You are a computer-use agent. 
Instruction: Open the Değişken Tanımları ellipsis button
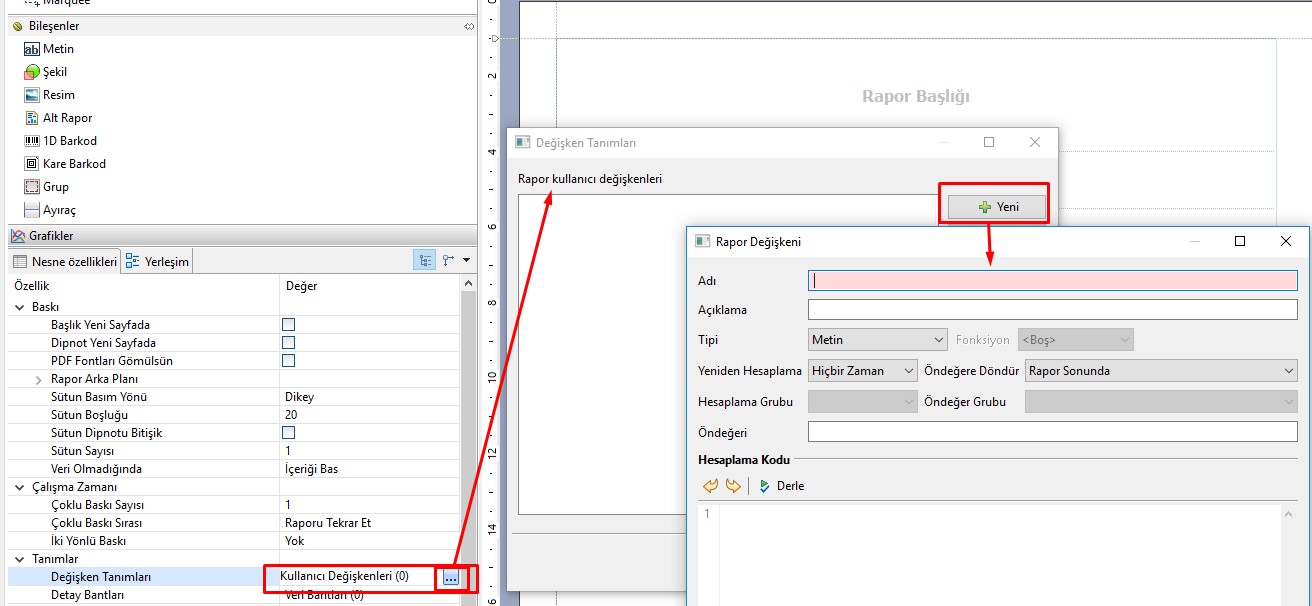tap(450, 578)
